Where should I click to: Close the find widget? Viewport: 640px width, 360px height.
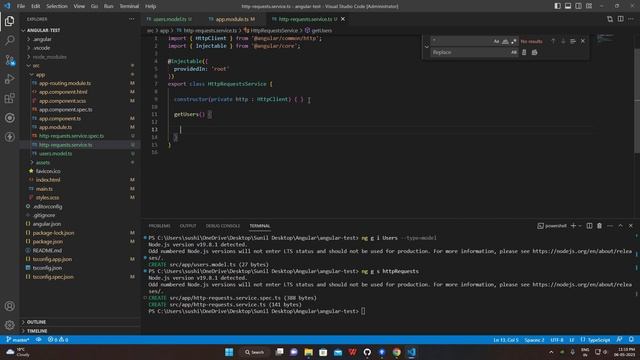(583, 41)
